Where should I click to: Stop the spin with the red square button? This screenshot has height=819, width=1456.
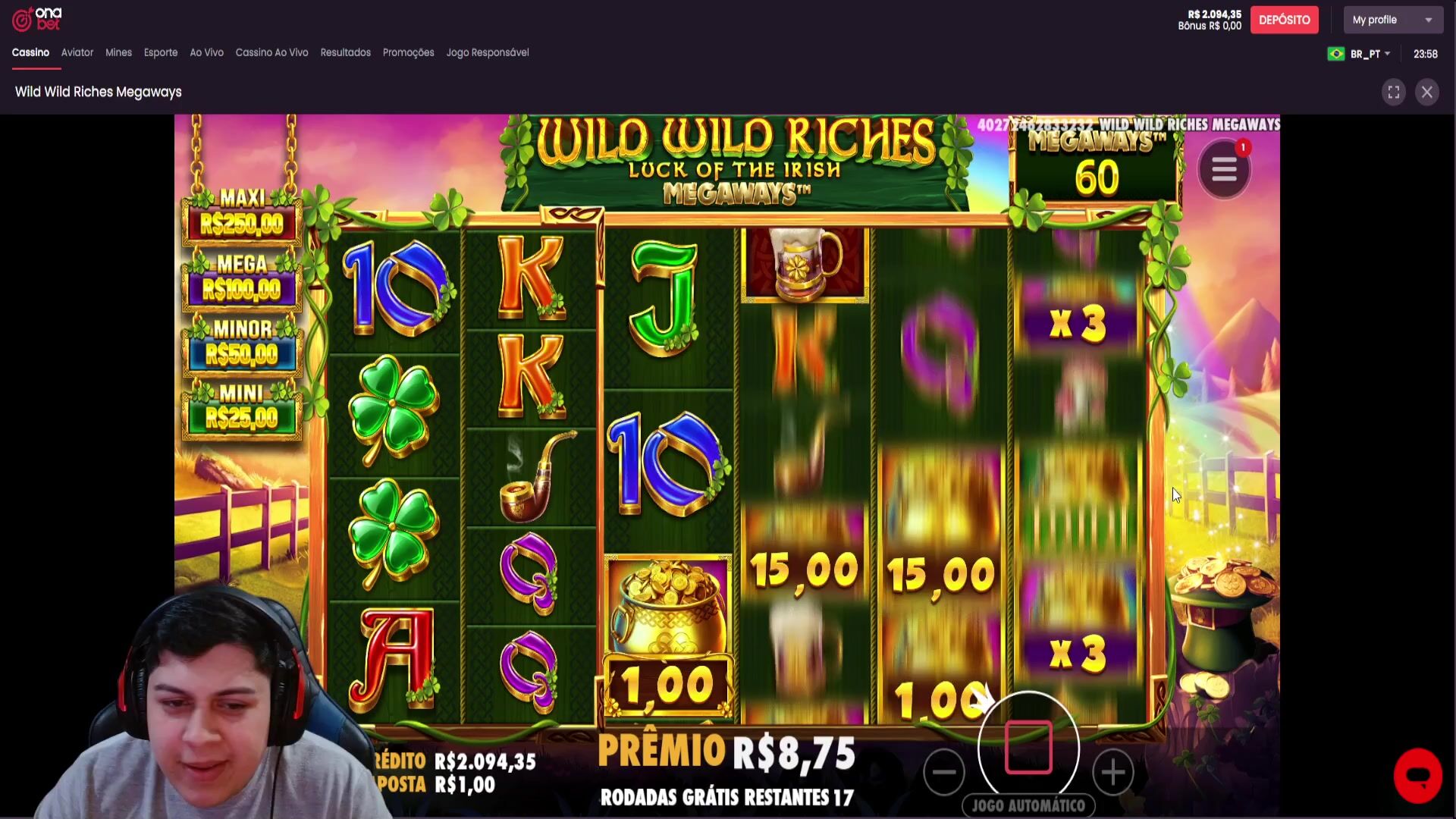click(1028, 747)
